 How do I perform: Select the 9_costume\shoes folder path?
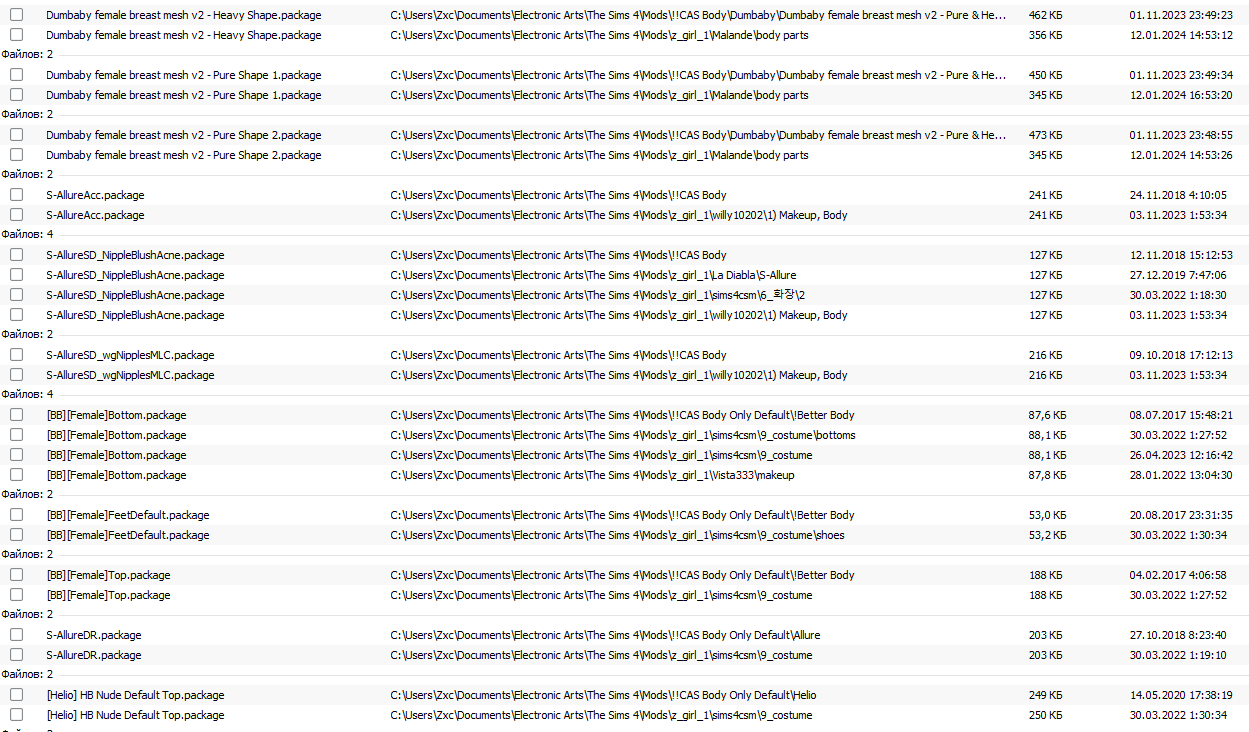click(617, 535)
